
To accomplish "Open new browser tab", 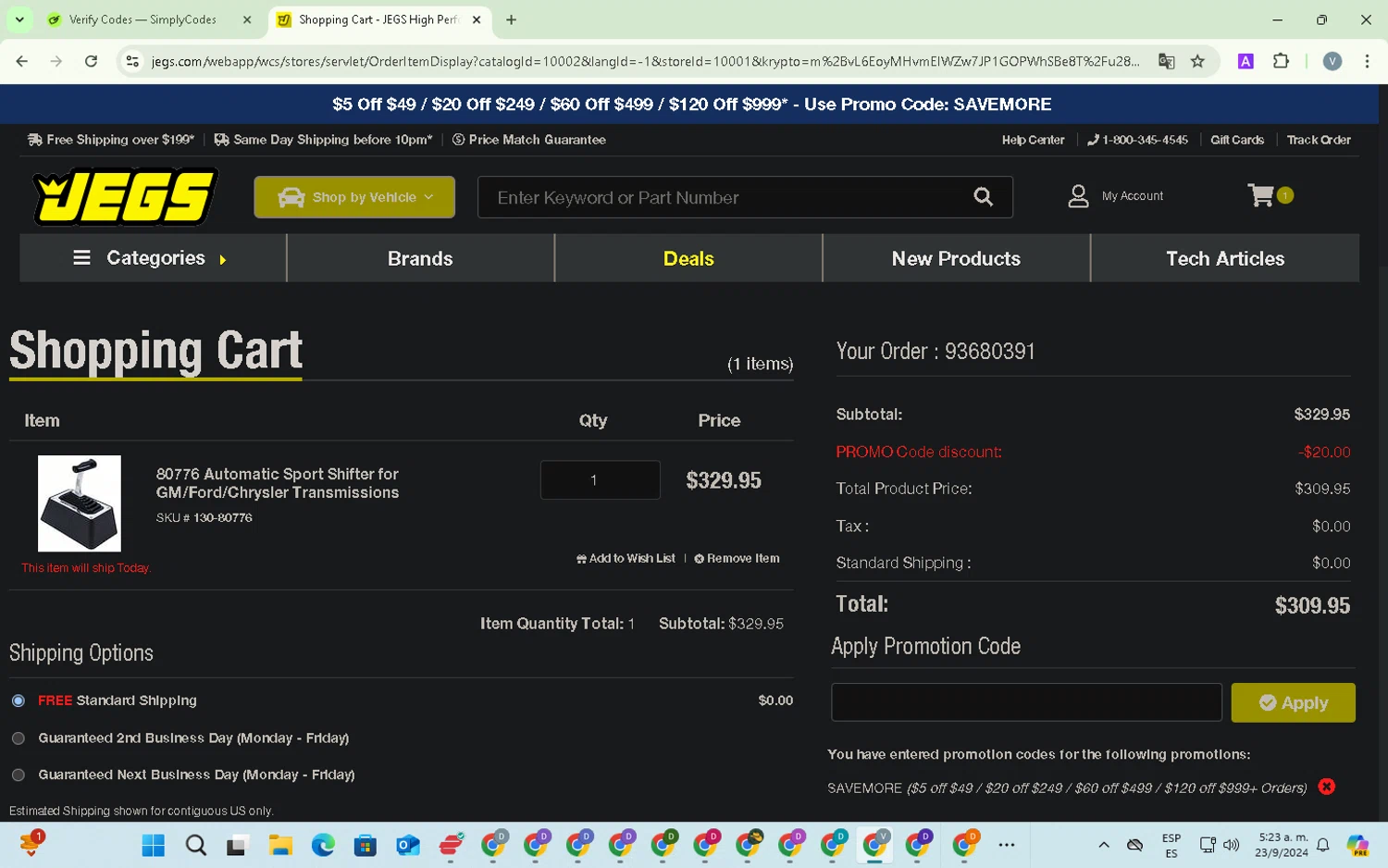I will [511, 19].
